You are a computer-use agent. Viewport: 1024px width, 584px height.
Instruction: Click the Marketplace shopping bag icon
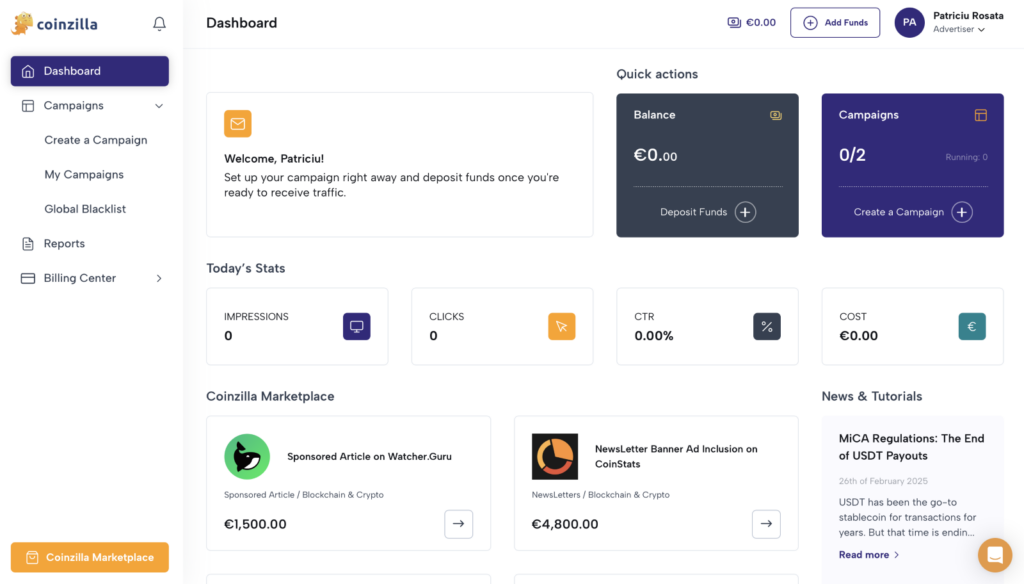(x=32, y=557)
